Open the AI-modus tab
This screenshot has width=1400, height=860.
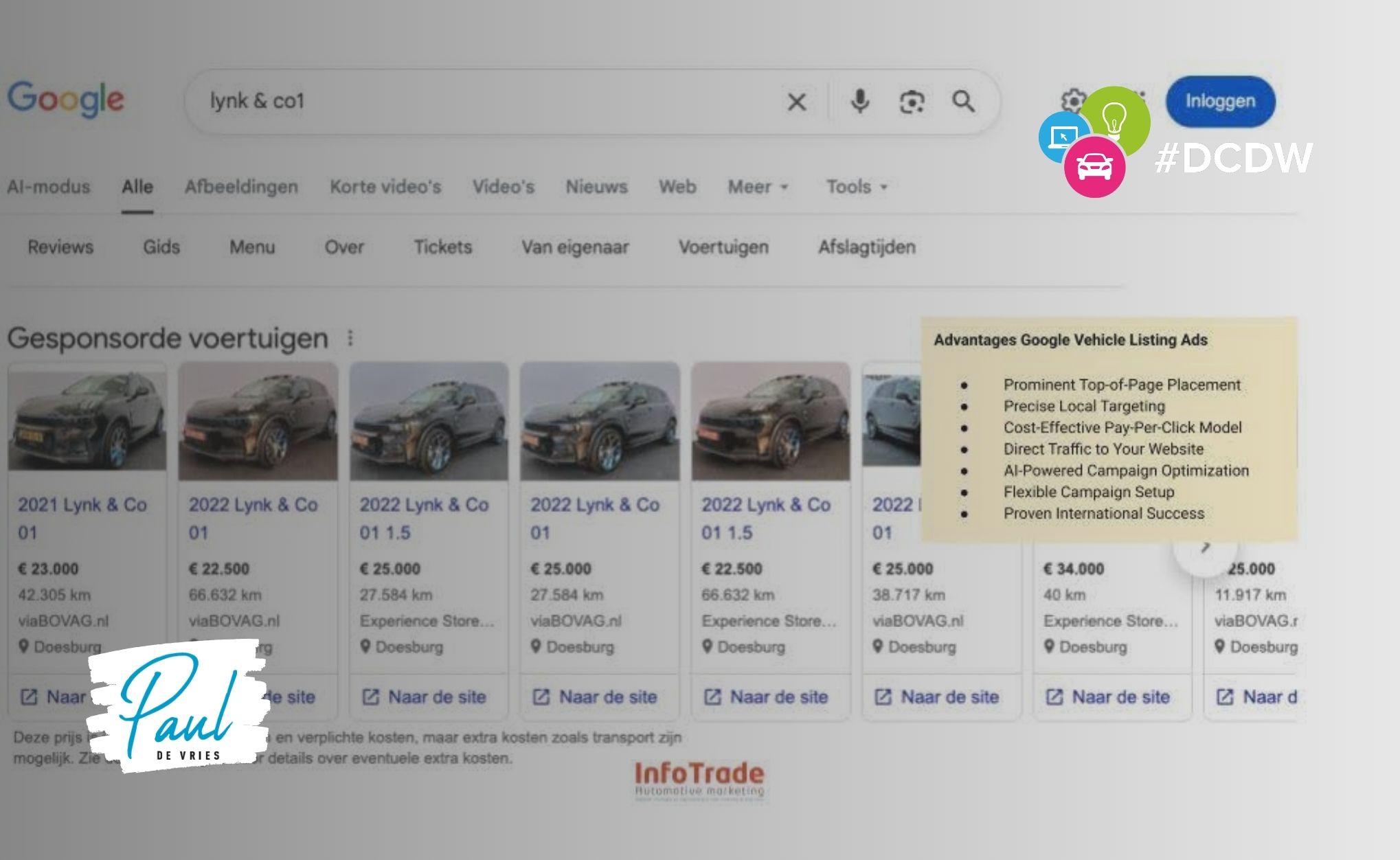pos(49,187)
